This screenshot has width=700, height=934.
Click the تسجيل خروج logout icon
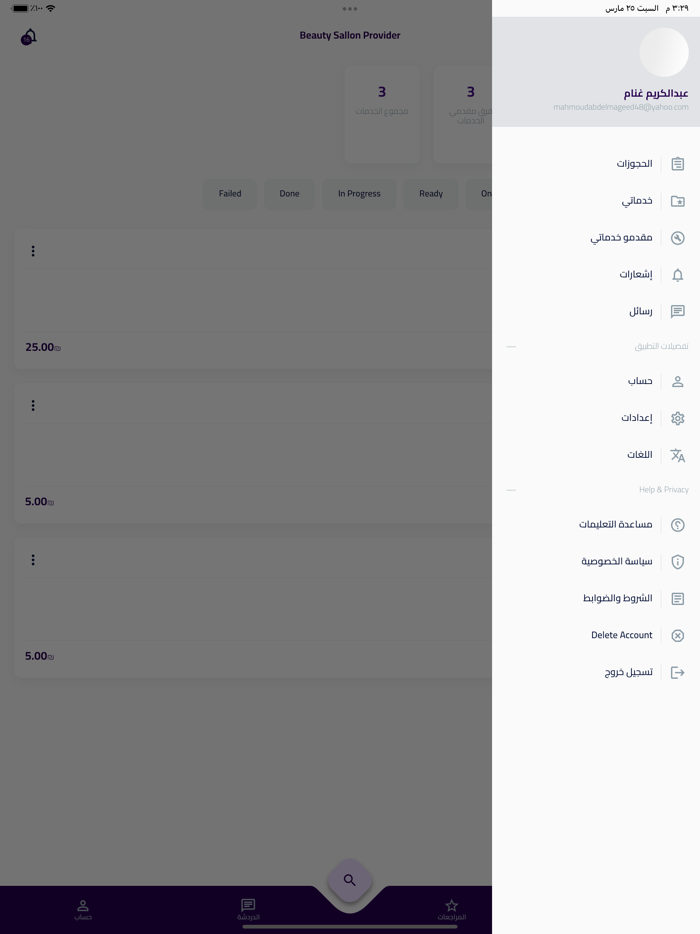[677, 673]
